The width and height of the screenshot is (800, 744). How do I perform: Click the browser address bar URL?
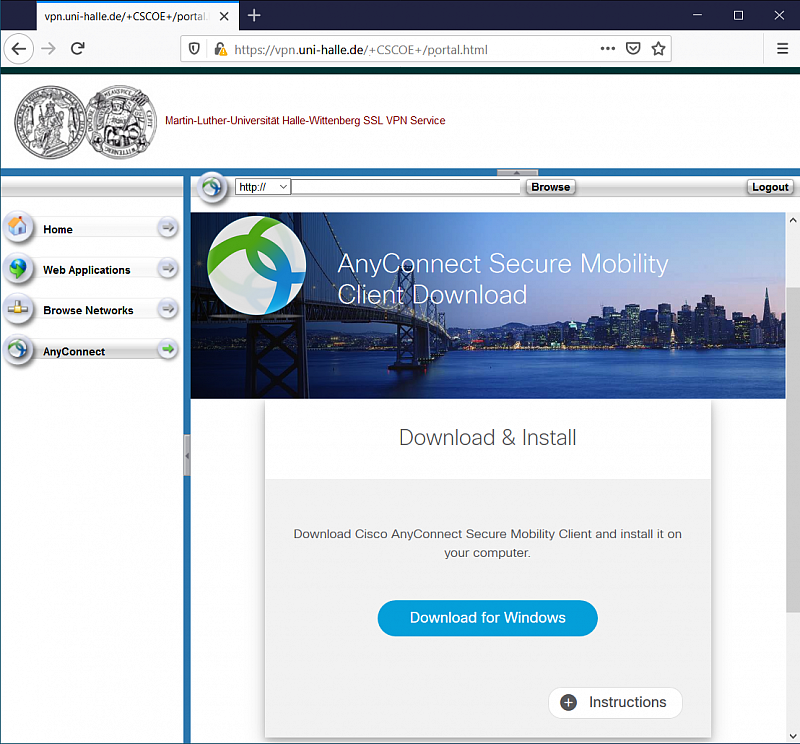pyautogui.click(x=361, y=49)
